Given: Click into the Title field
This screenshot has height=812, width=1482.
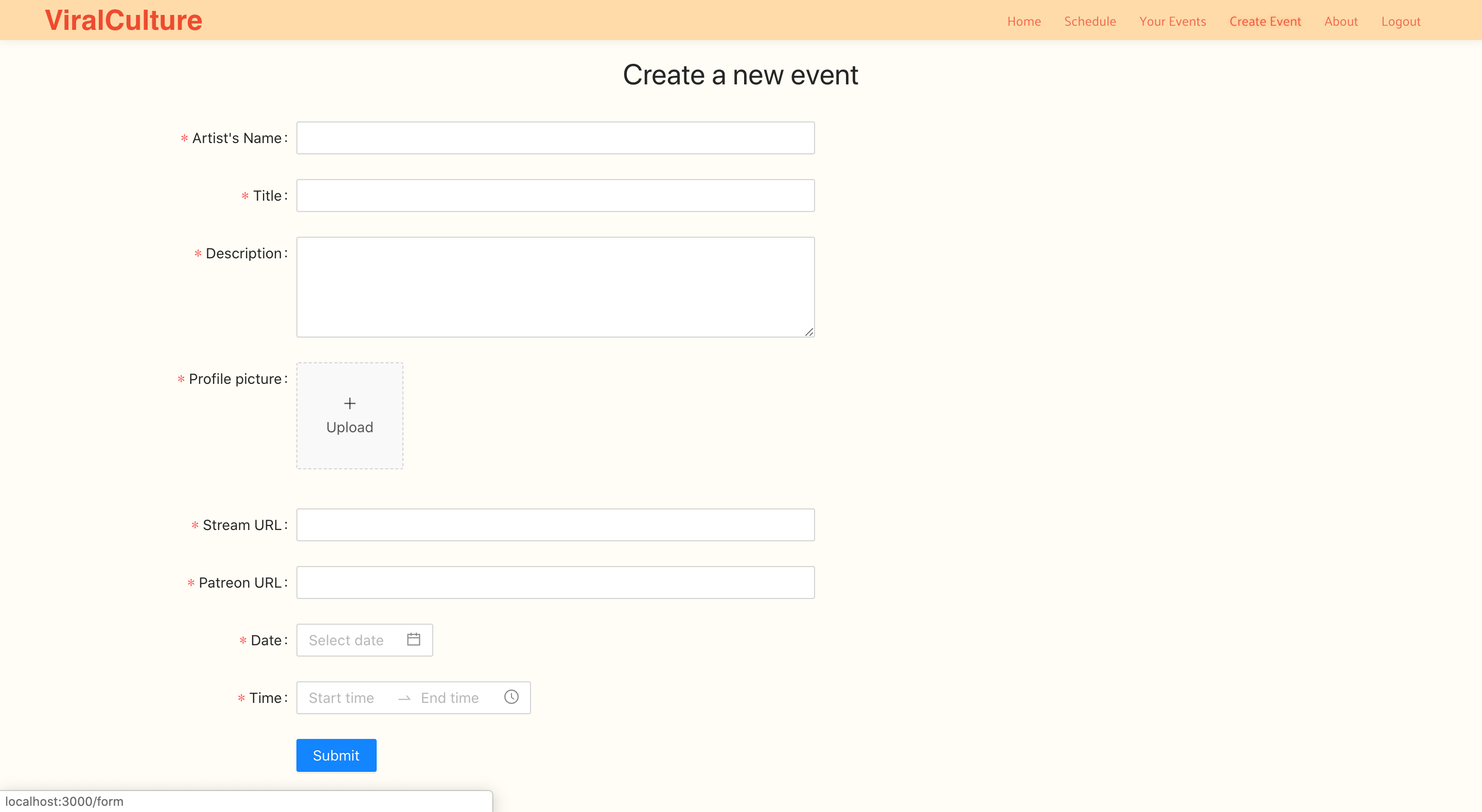Looking at the screenshot, I should 555,195.
